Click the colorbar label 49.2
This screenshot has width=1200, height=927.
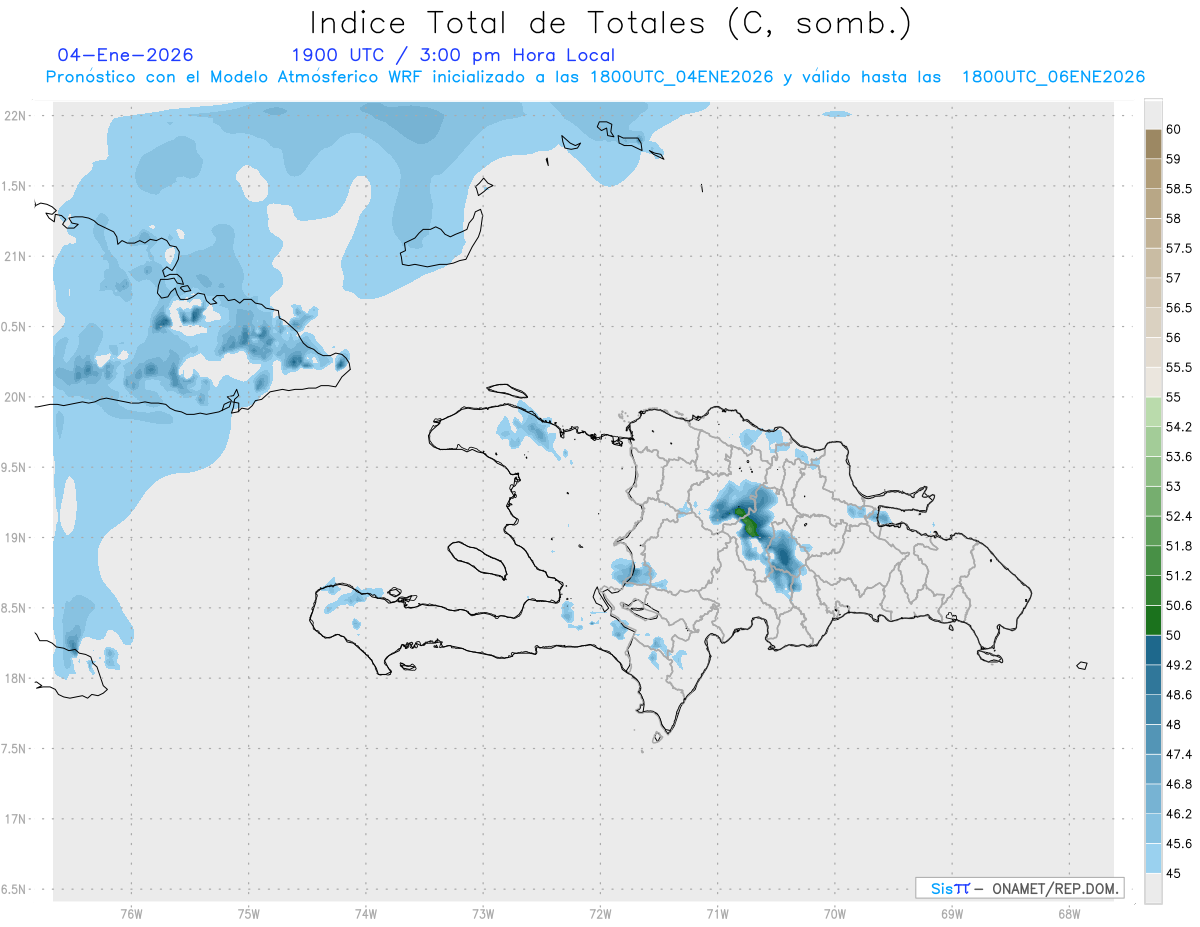click(1178, 665)
